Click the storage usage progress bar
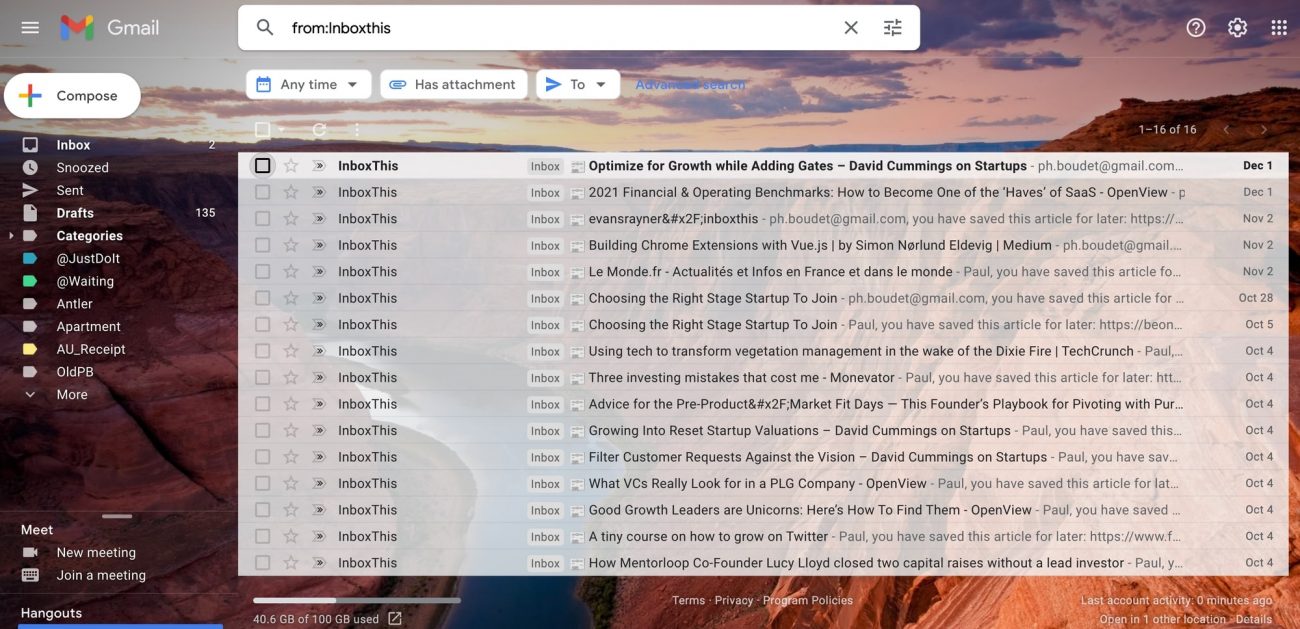The height and width of the screenshot is (629, 1300). pos(357,600)
